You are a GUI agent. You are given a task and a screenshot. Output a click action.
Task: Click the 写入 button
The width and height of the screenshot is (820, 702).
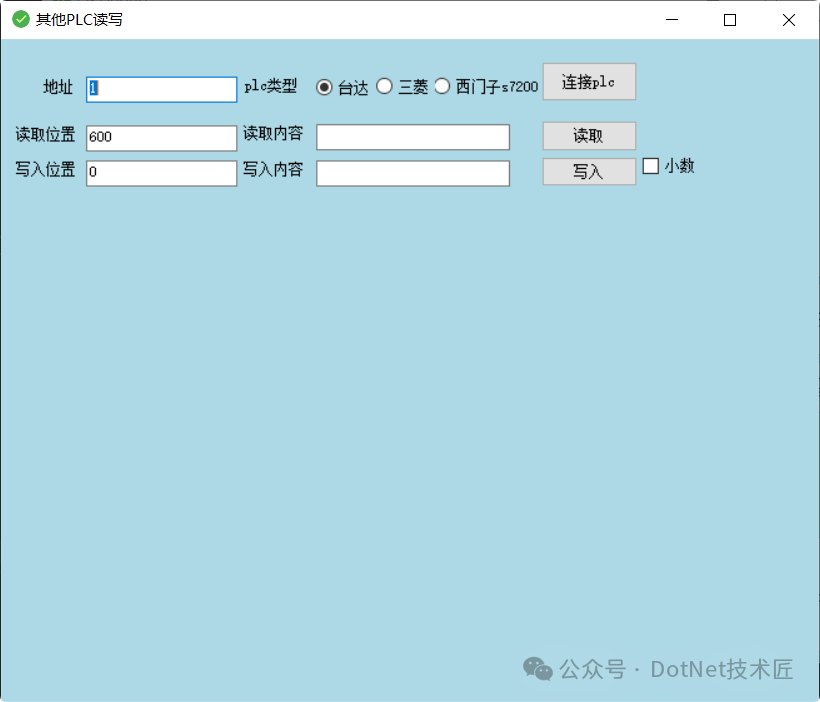589,172
